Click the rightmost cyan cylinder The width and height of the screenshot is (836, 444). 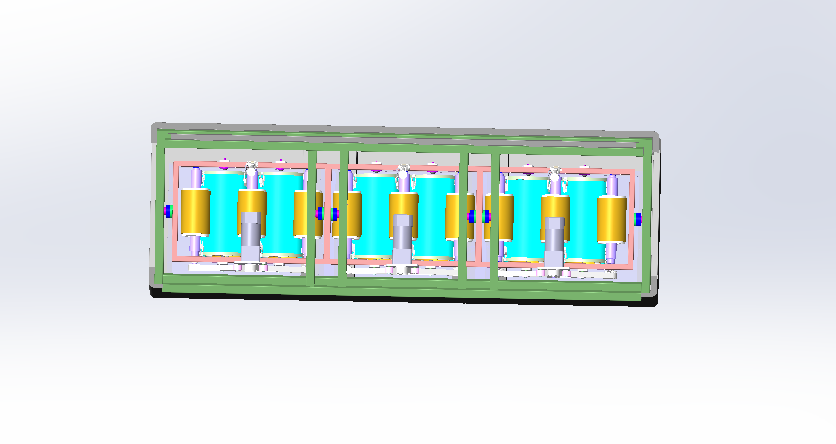click(x=586, y=220)
